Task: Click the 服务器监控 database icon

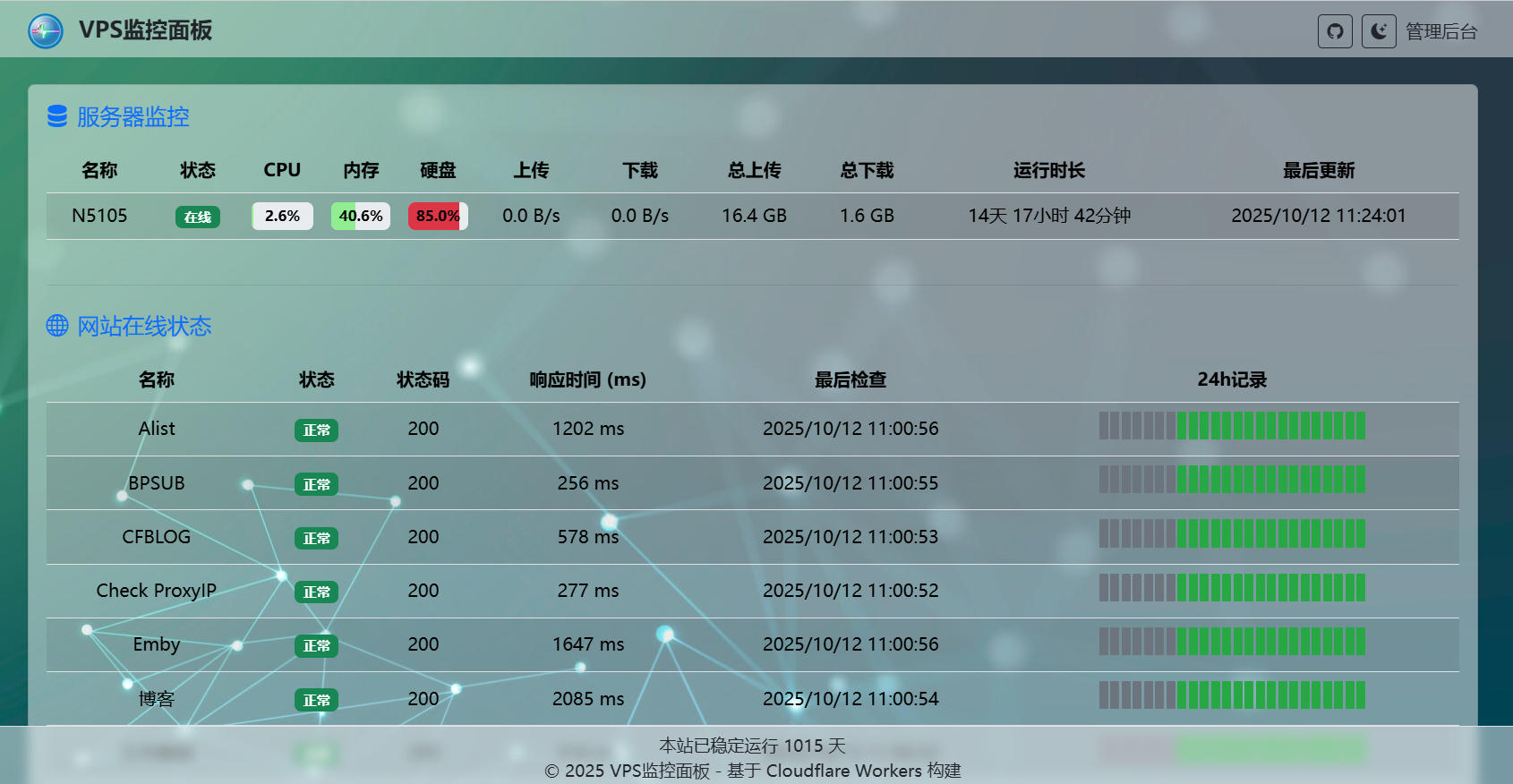Action: pos(57,116)
